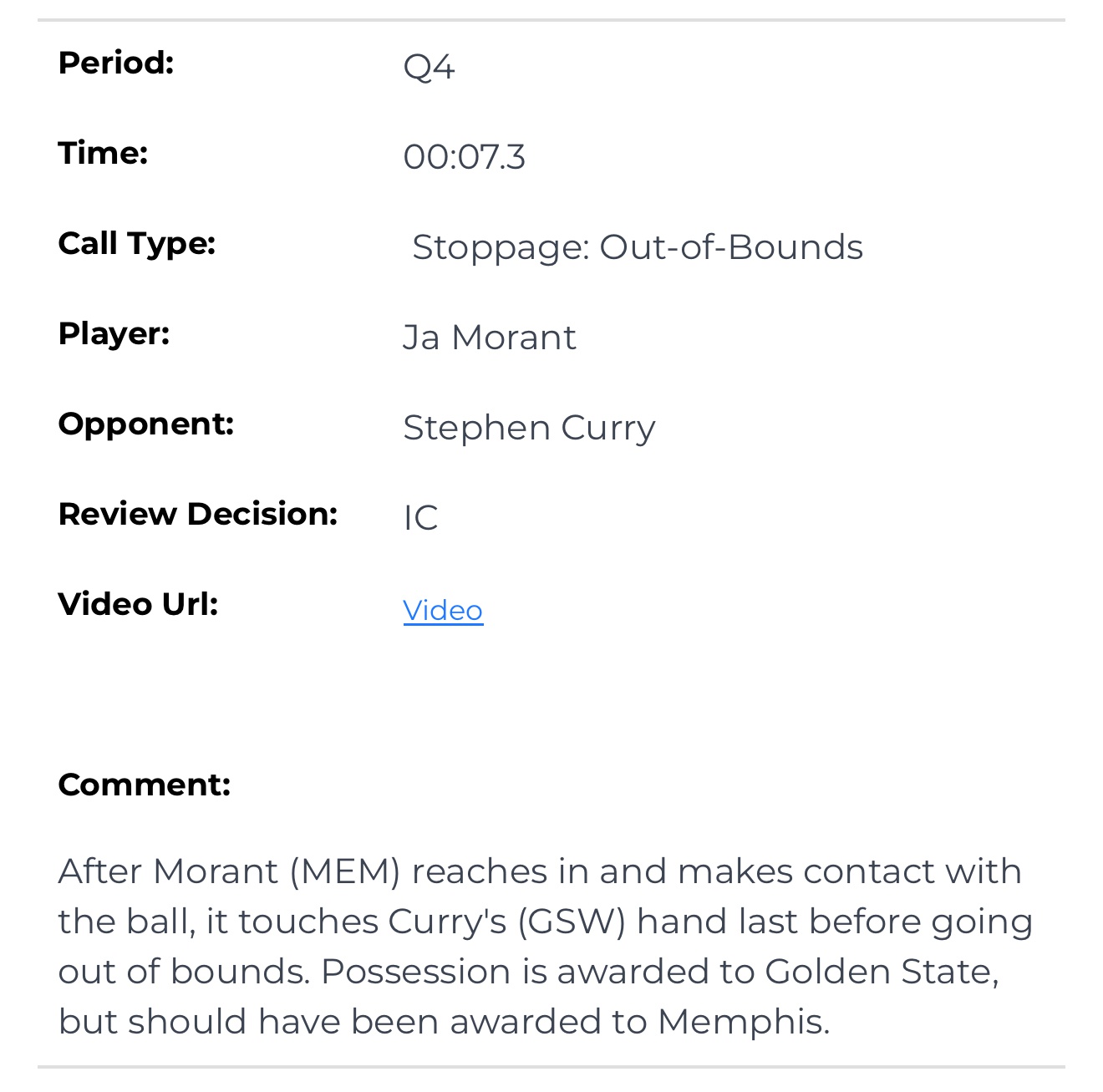Click the Call Type label
The width and height of the screenshot is (1103, 1092).
click(137, 244)
